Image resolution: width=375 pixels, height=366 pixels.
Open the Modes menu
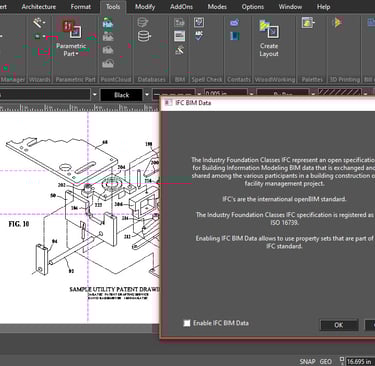pos(217,7)
